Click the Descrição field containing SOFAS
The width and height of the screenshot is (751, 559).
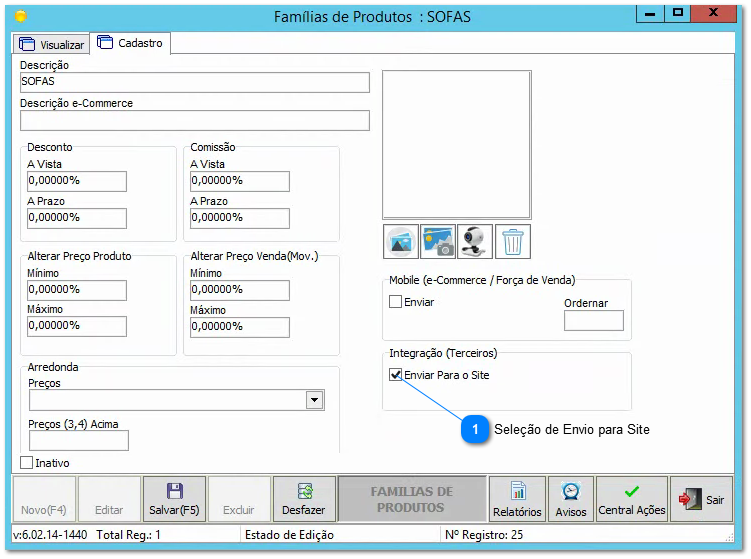click(x=195, y=82)
